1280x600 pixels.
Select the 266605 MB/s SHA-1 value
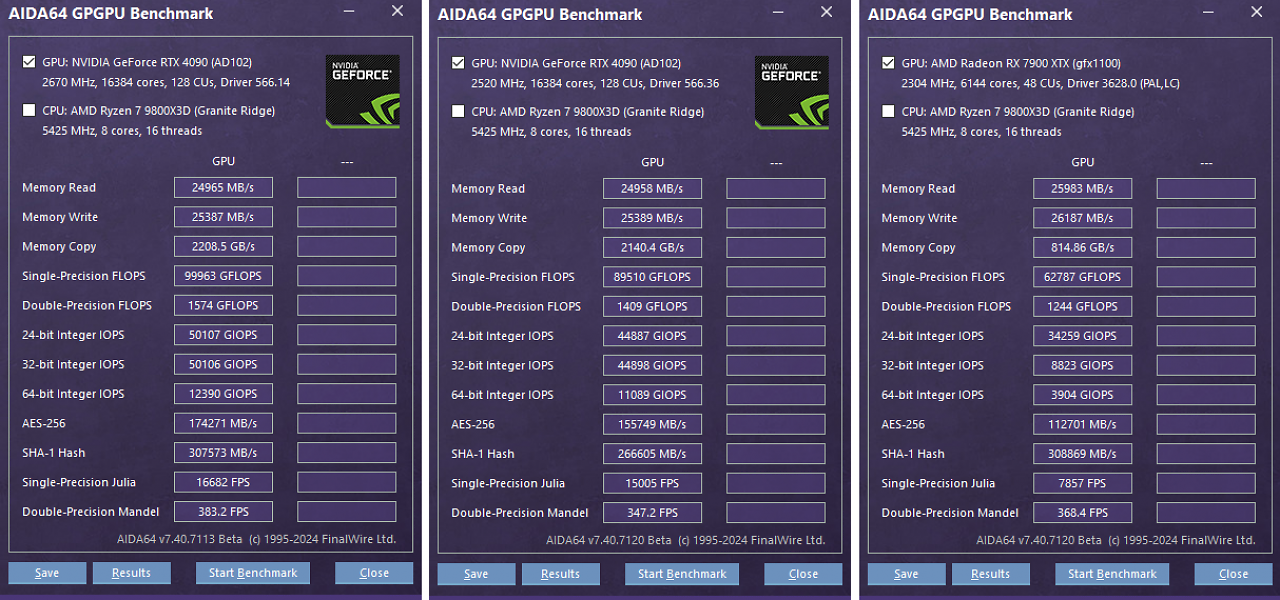tap(652, 453)
